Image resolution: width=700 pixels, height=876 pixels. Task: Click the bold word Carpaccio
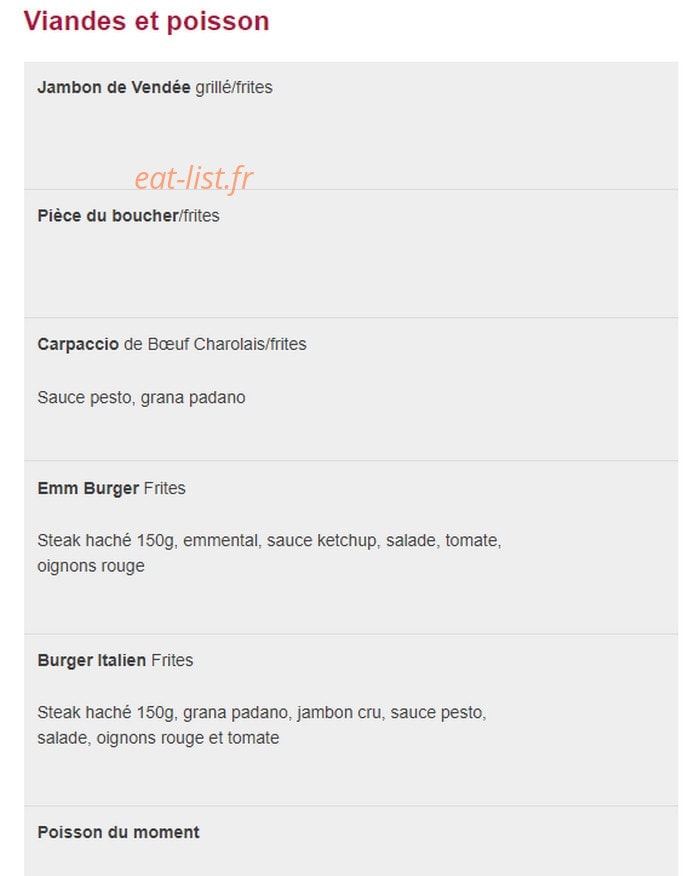pos(78,344)
